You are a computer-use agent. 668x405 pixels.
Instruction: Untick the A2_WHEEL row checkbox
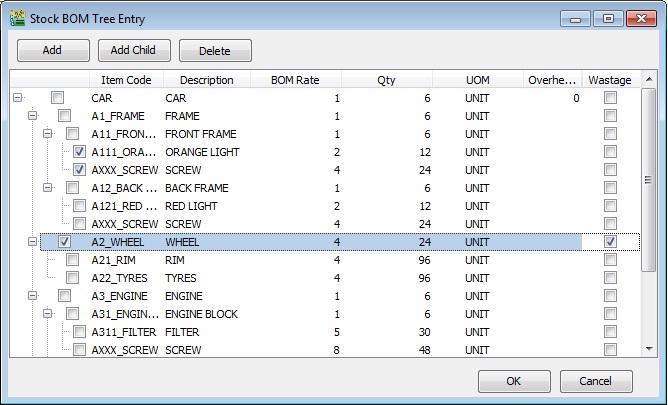(64, 241)
